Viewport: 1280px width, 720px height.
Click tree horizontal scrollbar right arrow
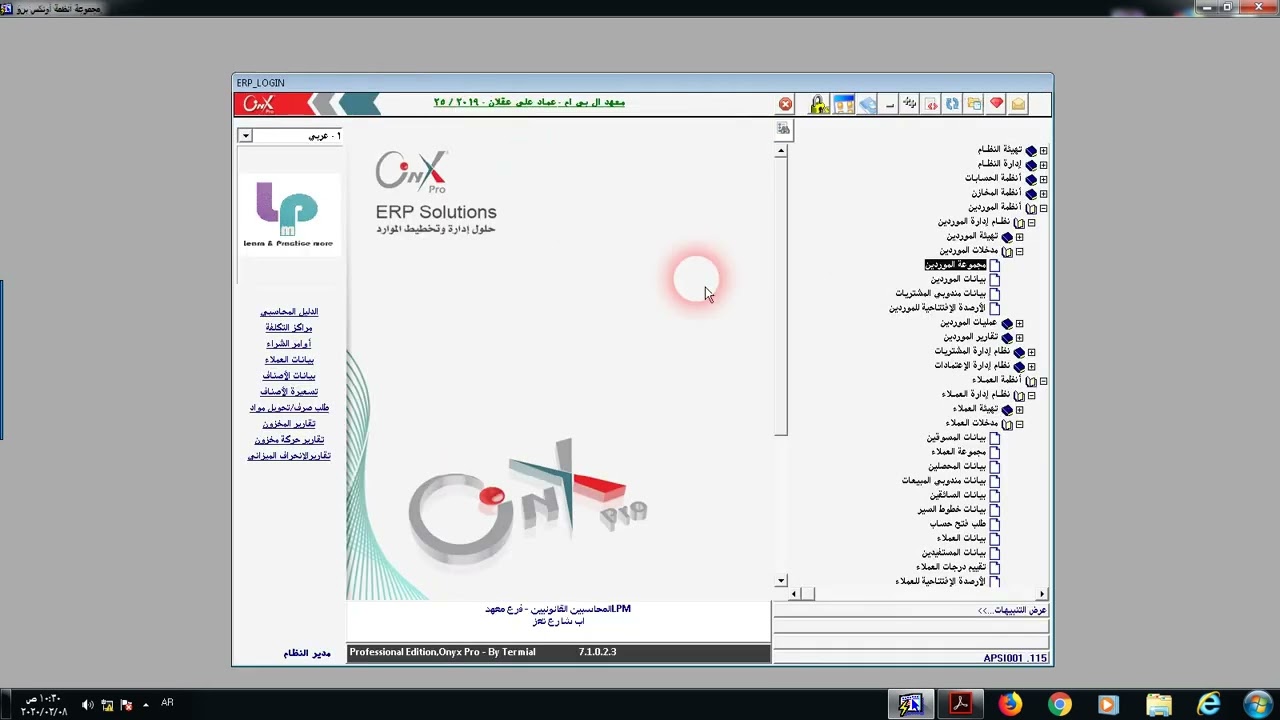[1041, 594]
